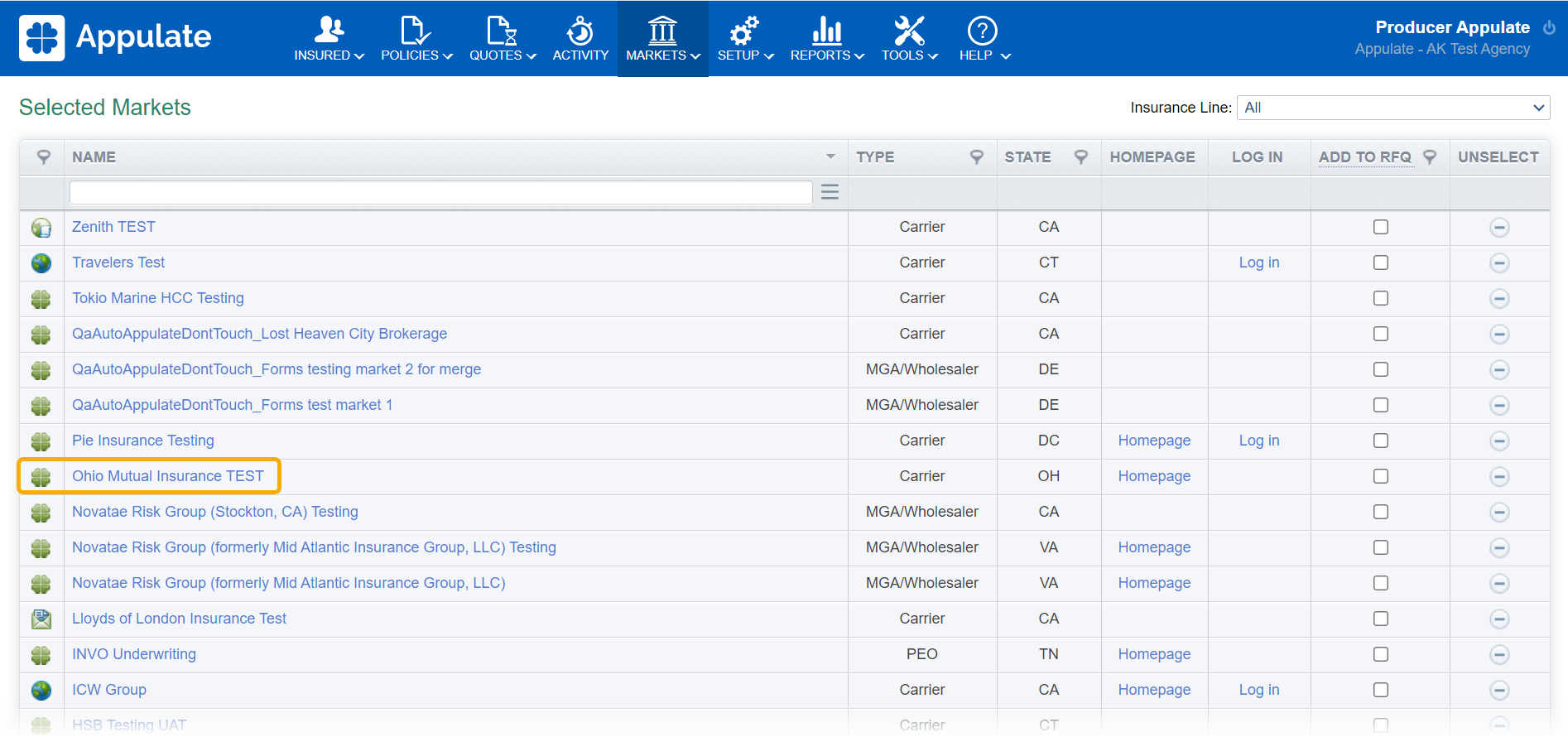The height and width of the screenshot is (737, 1568).
Task: Open Ohio Mutual Insurance TEST market link
Action: (x=168, y=476)
